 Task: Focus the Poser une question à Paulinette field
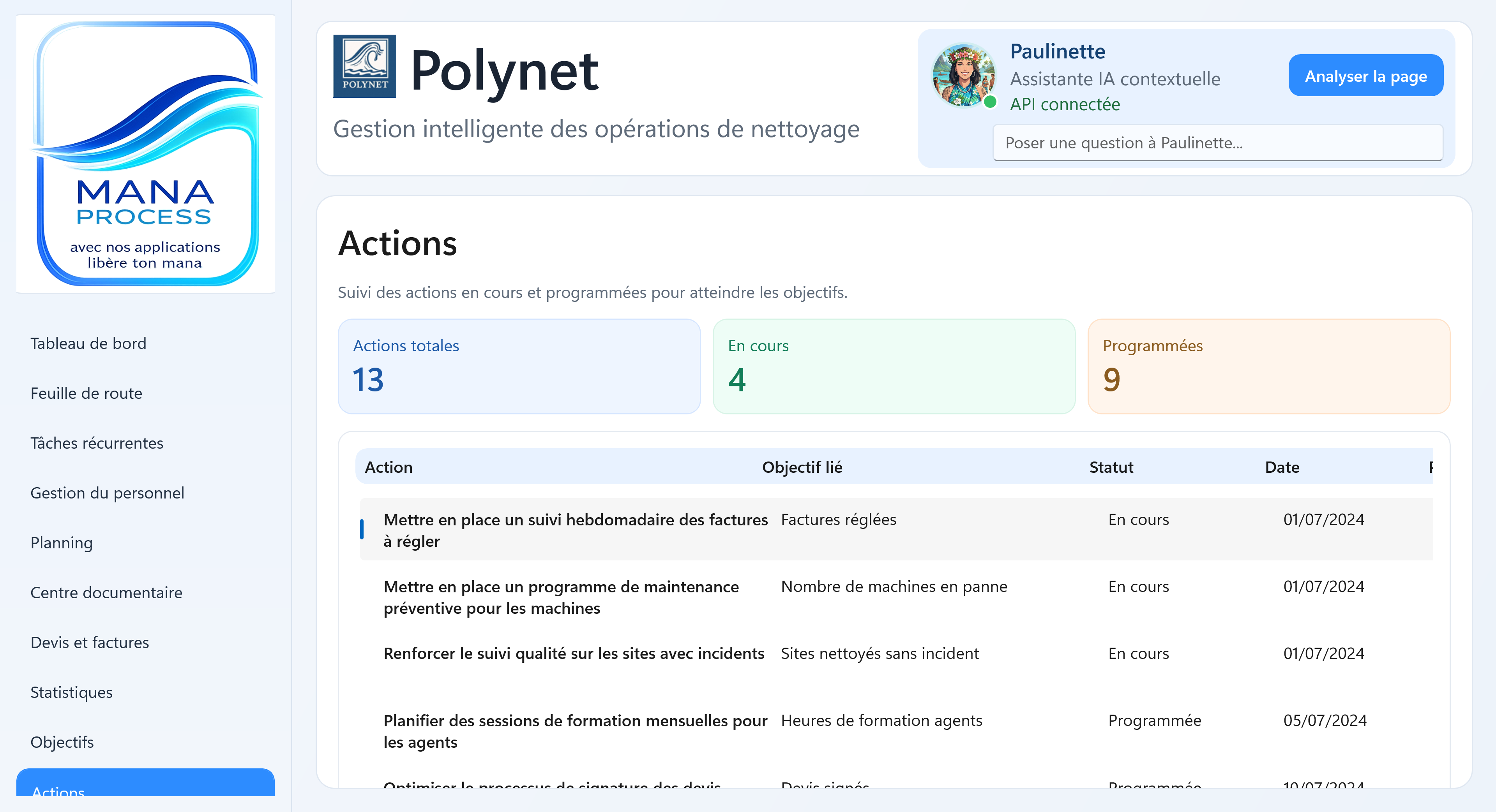(1217, 143)
